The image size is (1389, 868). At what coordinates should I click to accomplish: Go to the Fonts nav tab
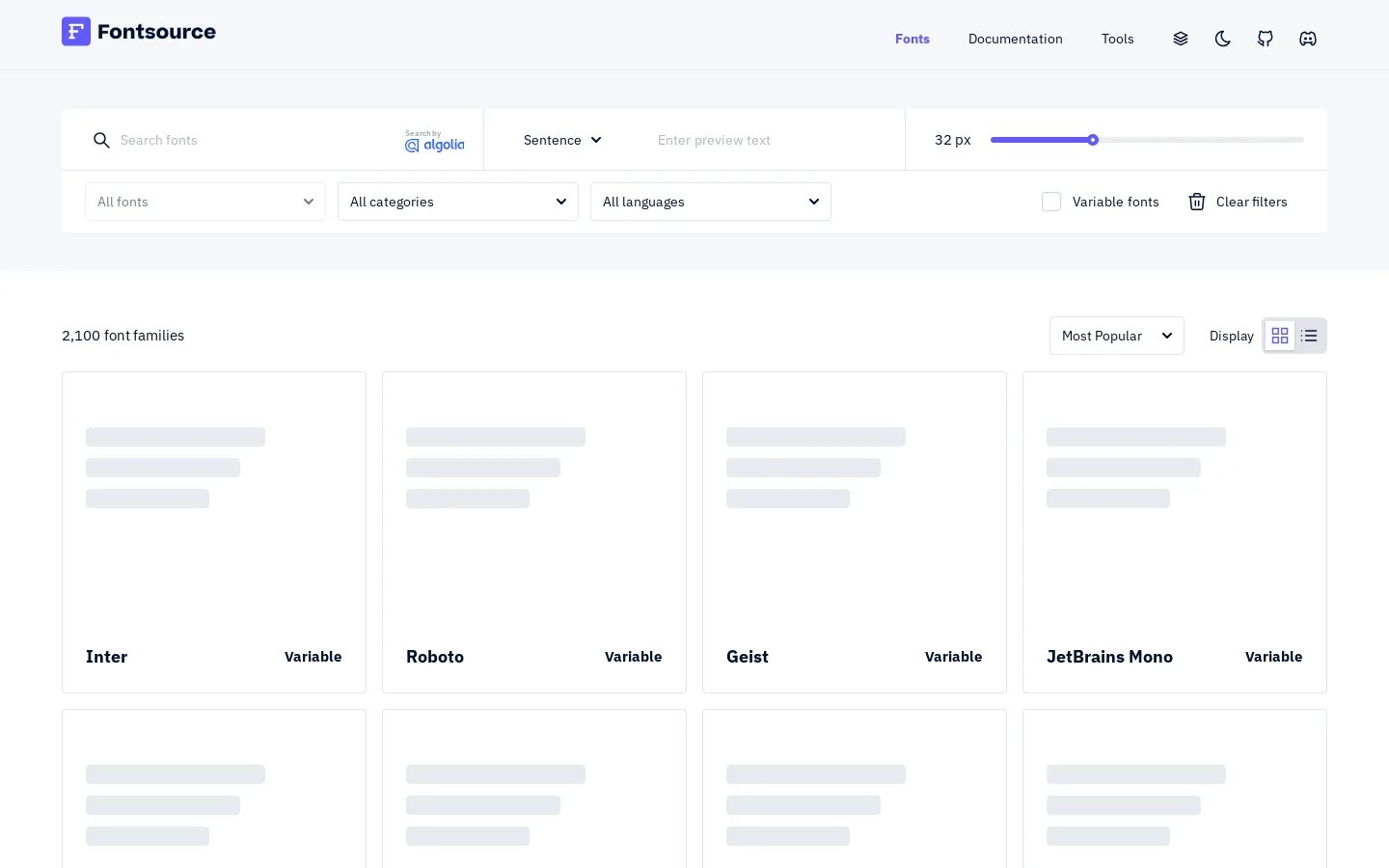tap(912, 39)
